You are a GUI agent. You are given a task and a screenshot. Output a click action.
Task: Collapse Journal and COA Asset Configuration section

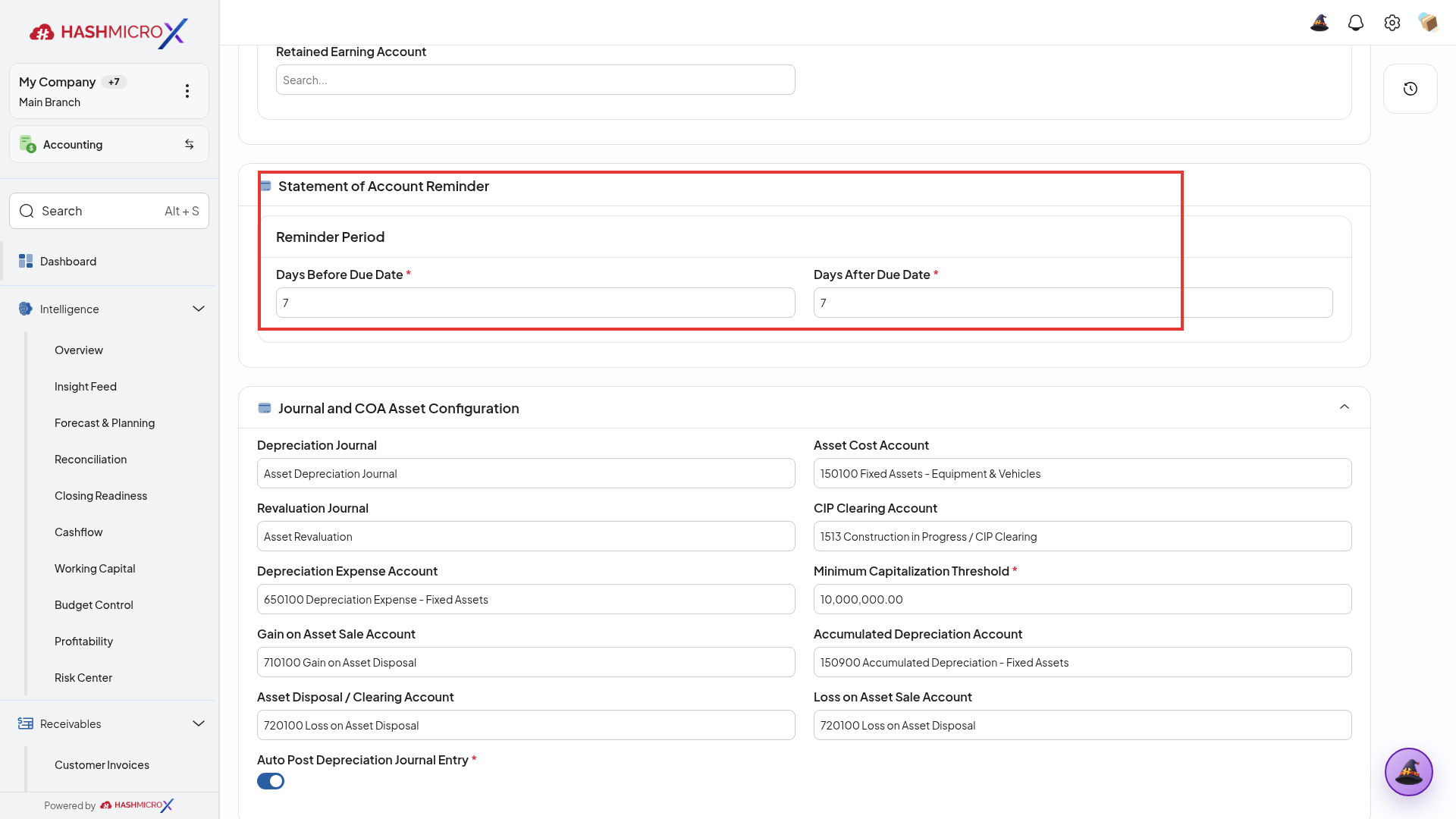coord(1345,407)
